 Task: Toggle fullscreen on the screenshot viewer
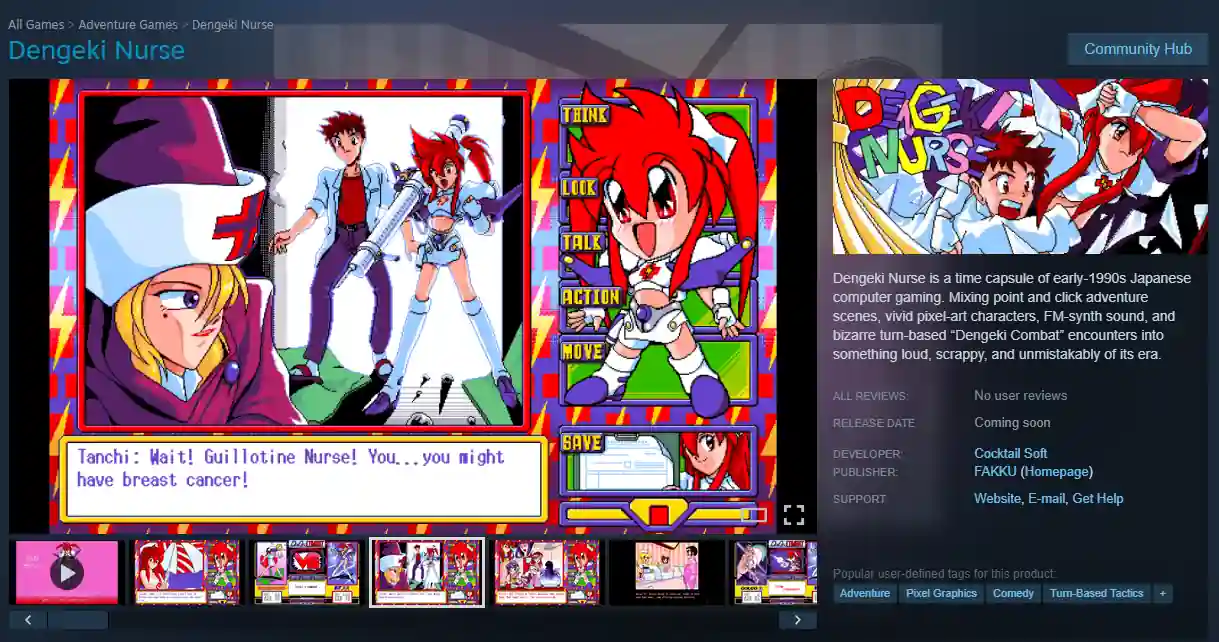(794, 515)
